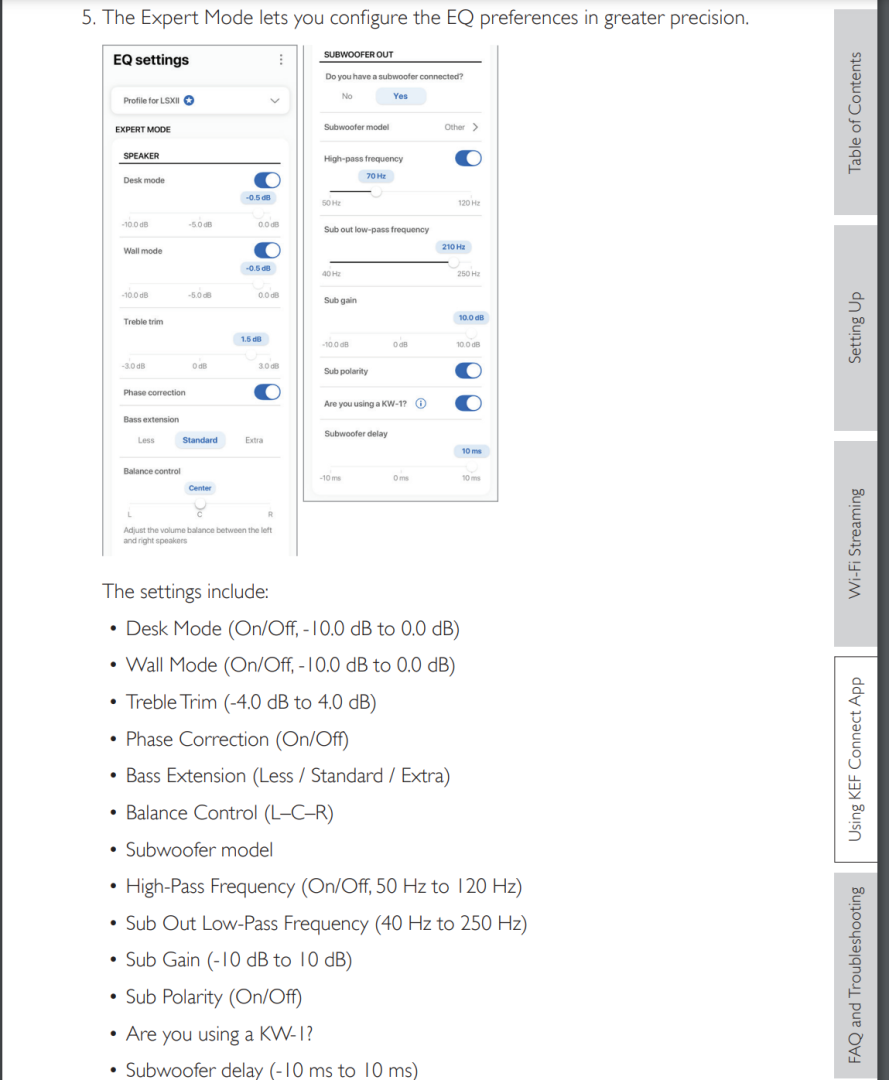
Task: Toggle the KW-1 usage switch
Action: click(468, 404)
